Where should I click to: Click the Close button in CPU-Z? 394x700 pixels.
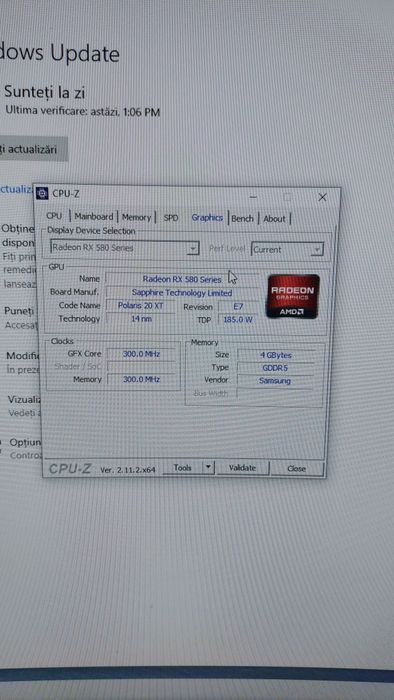click(x=296, y=468)
